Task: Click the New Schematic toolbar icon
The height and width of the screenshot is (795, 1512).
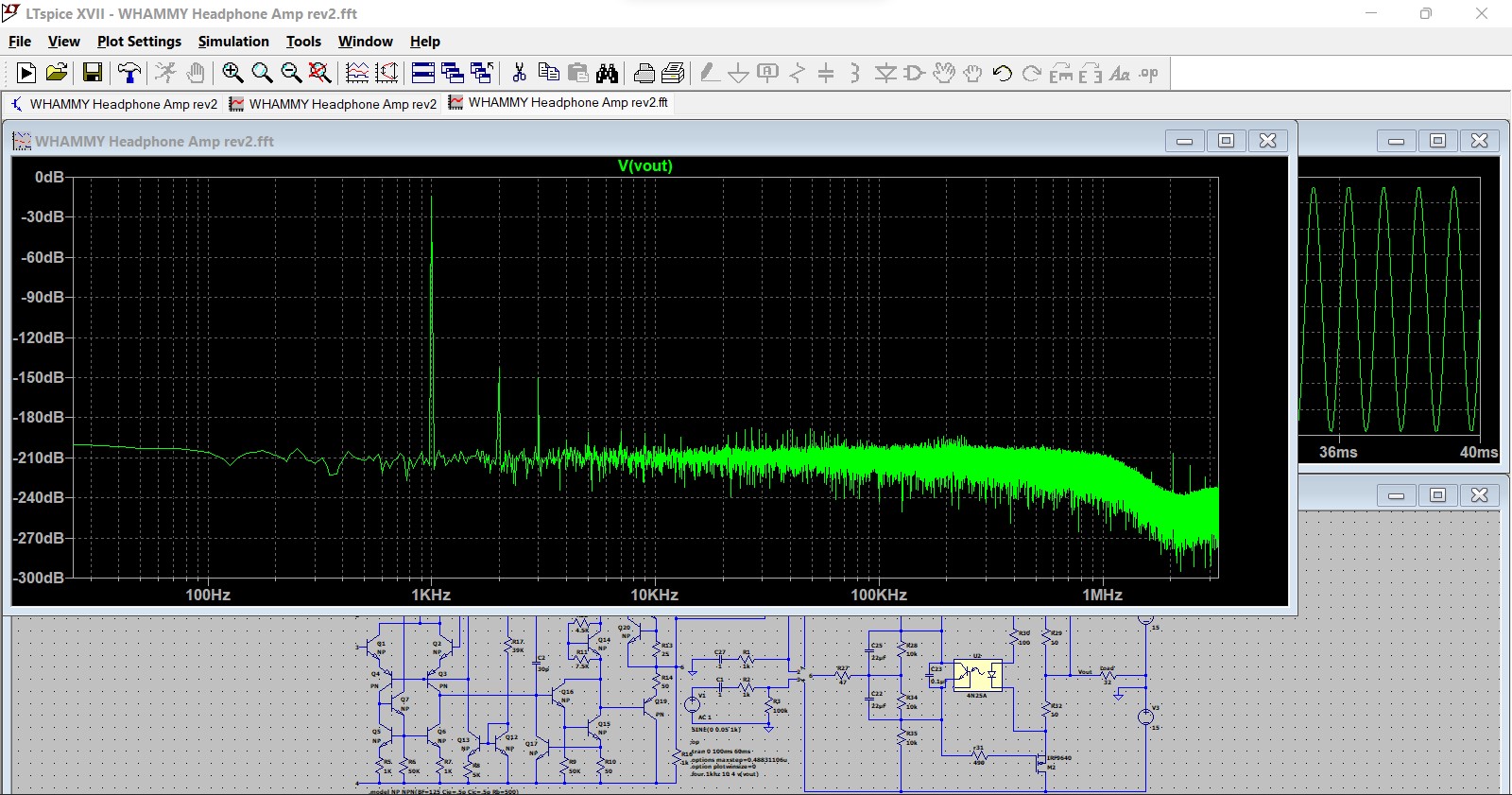Action: coord(26,73)
